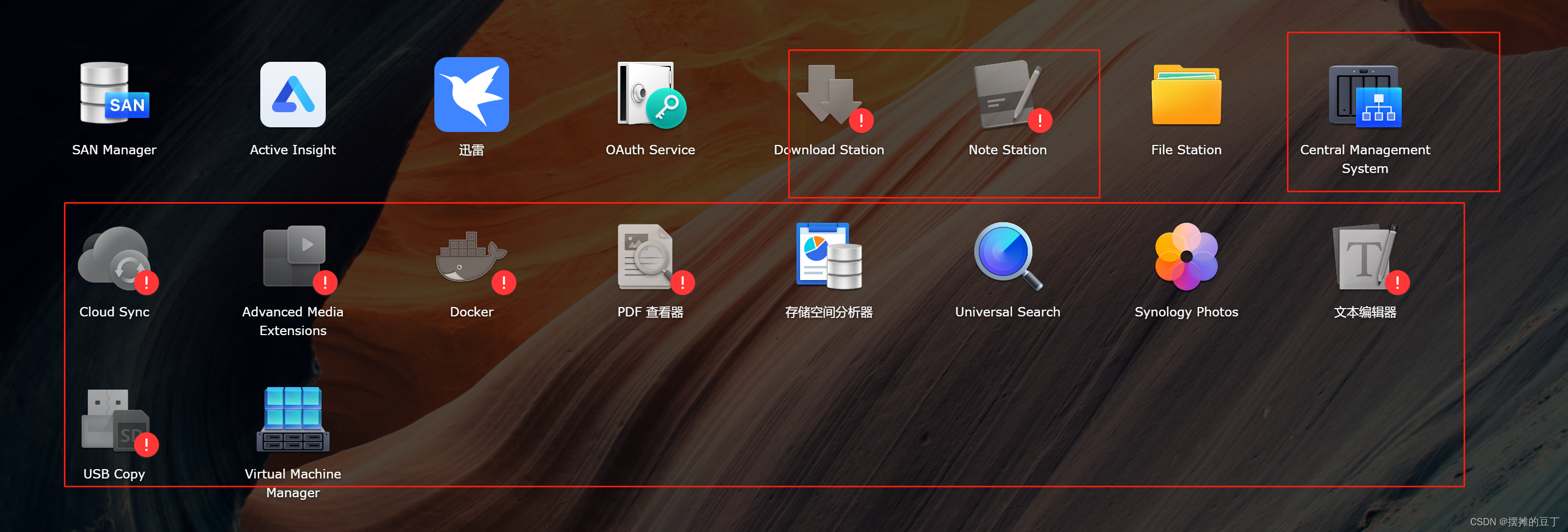Open the 迅雷 blue bird icon
Screen dimensions: 1568x532
[x=471, y=95]
